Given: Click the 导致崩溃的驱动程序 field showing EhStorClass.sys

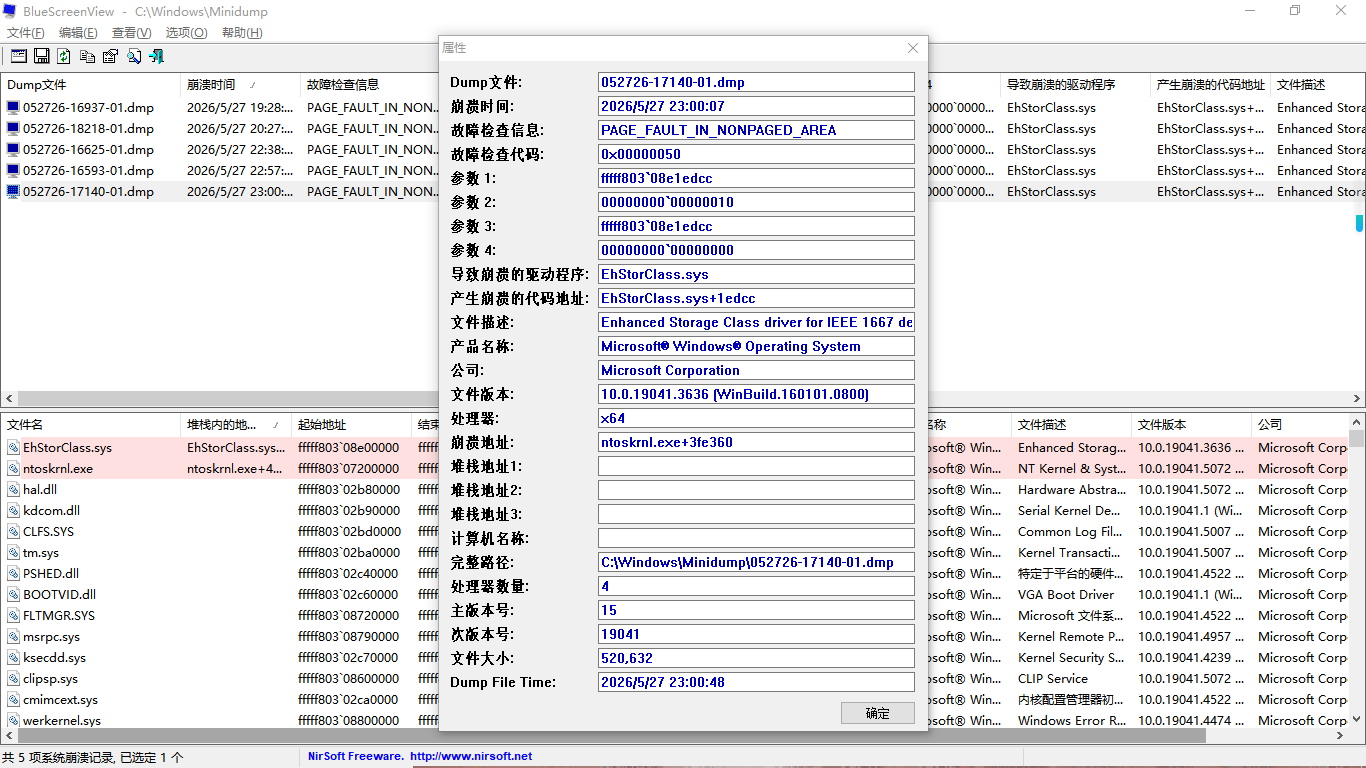Looking at the screenshot, I should (x=756, y=274).
